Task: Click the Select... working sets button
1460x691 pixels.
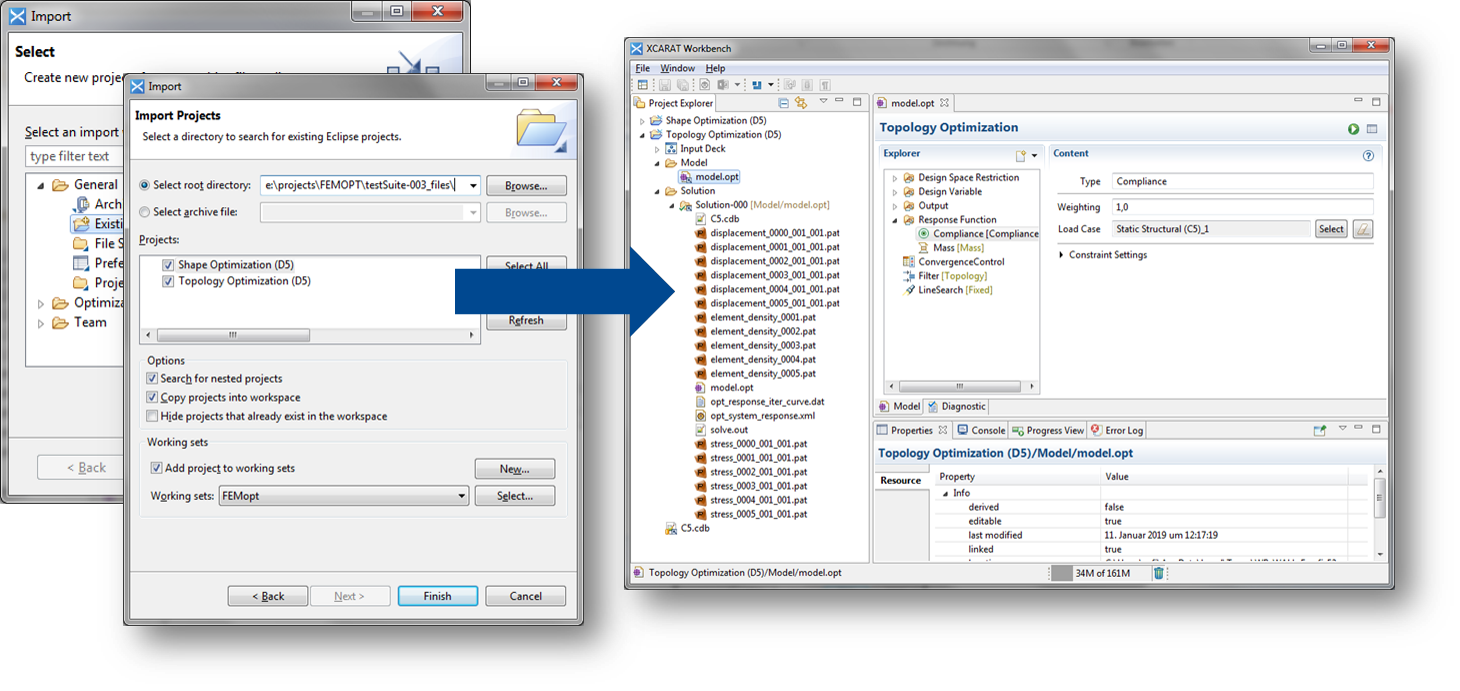Action: (x=515, y=496)
